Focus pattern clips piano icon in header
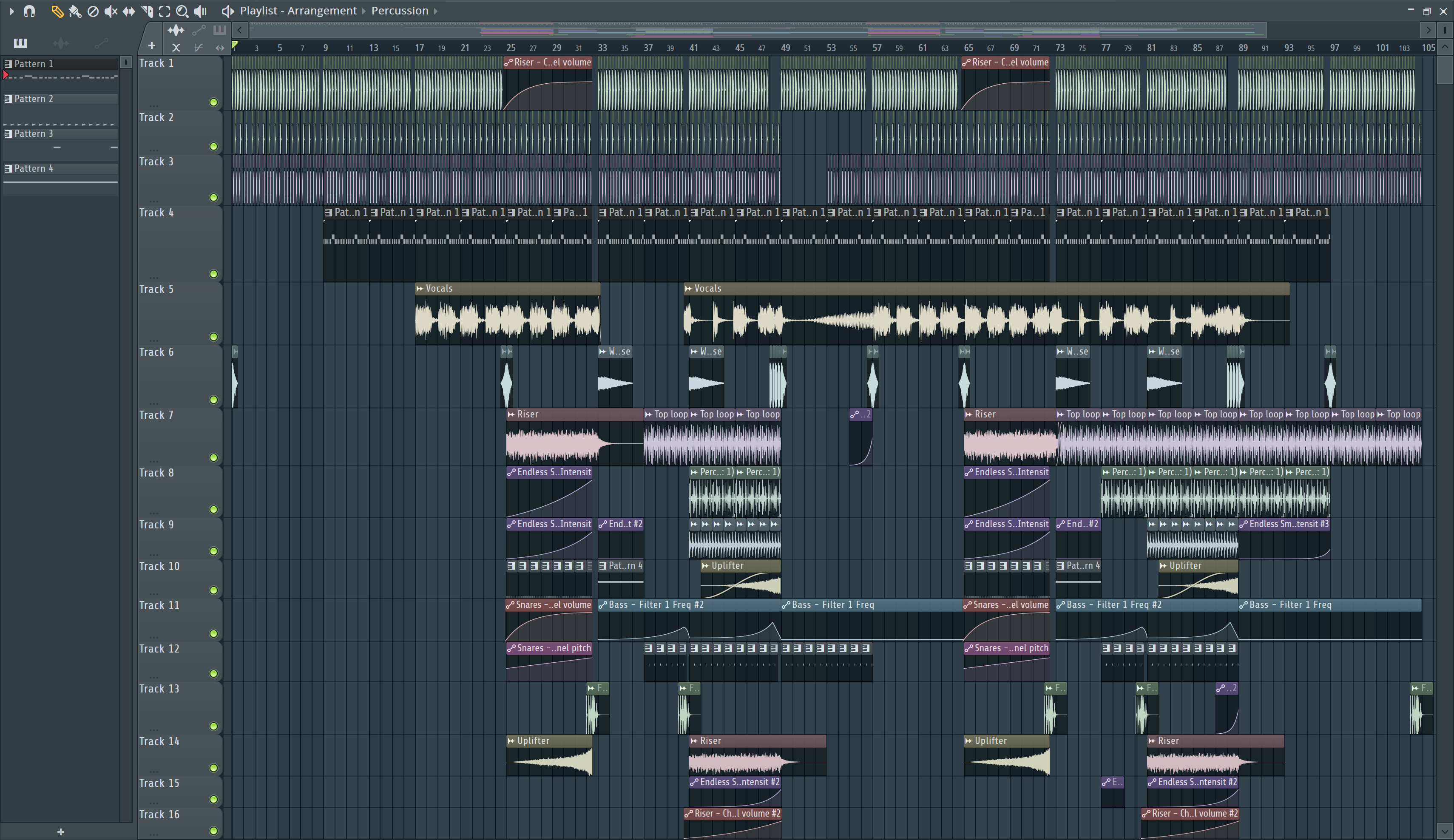This screenshot has width=1454, height=840. (219, 30)
